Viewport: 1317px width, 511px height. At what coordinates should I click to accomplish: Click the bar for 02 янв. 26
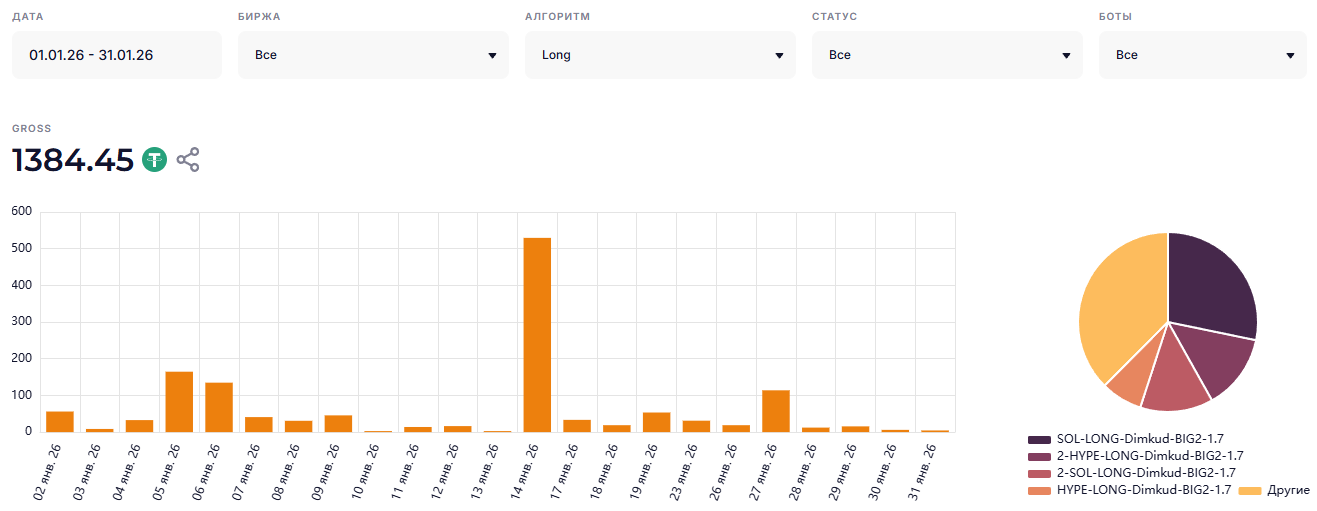pyautogui.click(x=60, y=422)
